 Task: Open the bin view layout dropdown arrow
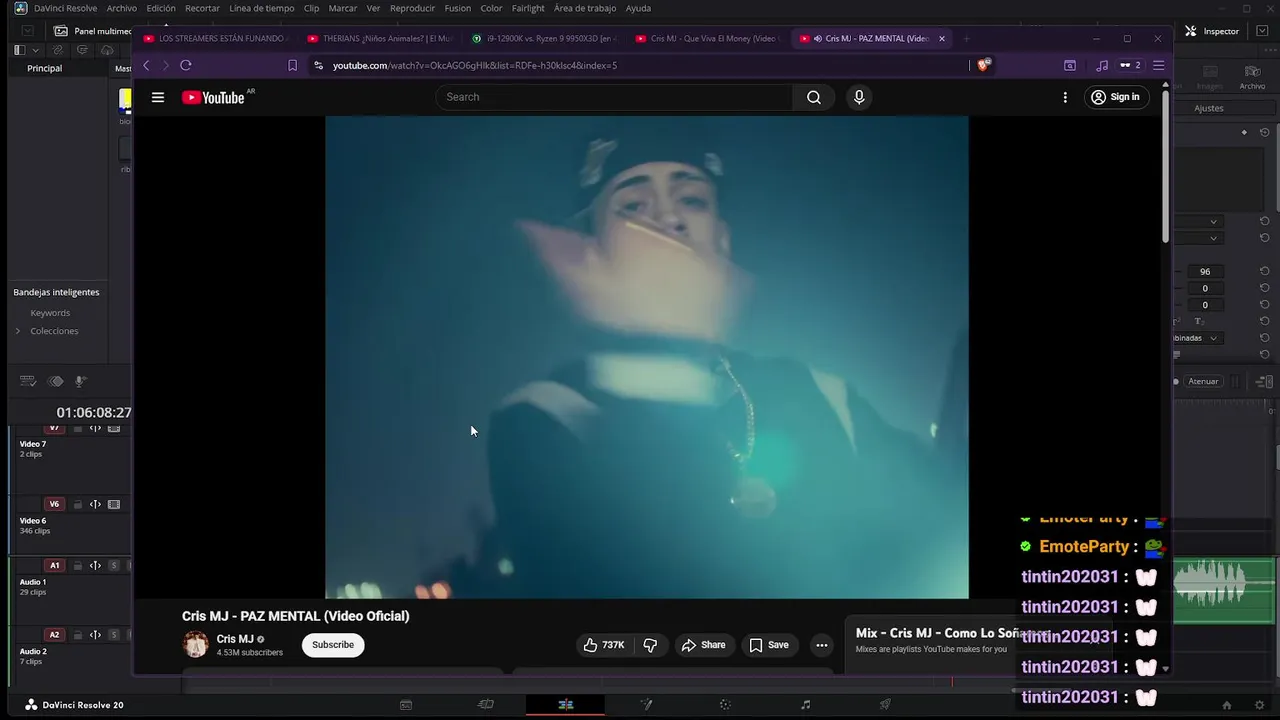36,50
